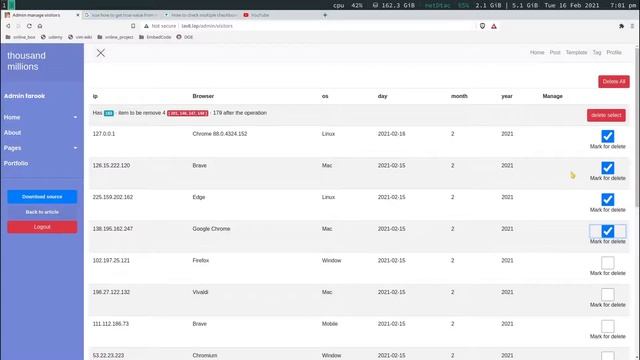Go to Tag in top navigation
The width and height of the screenshot is (640, 360).
pyautogui.click(x=597, y=53)
